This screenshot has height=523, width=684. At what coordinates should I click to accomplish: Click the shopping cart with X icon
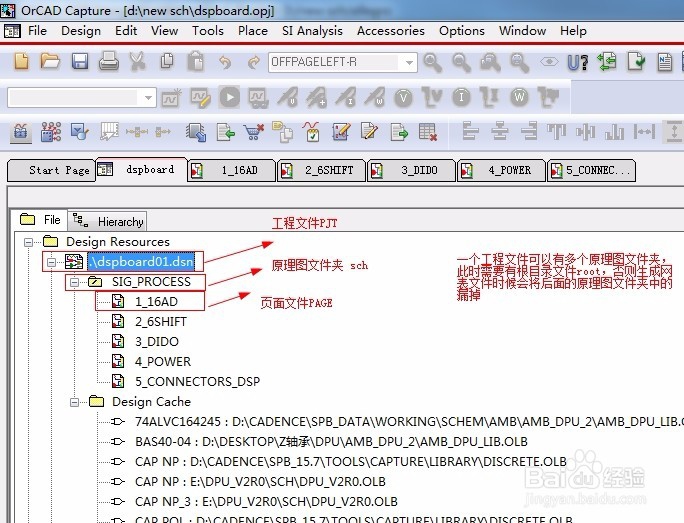(254, 132)
